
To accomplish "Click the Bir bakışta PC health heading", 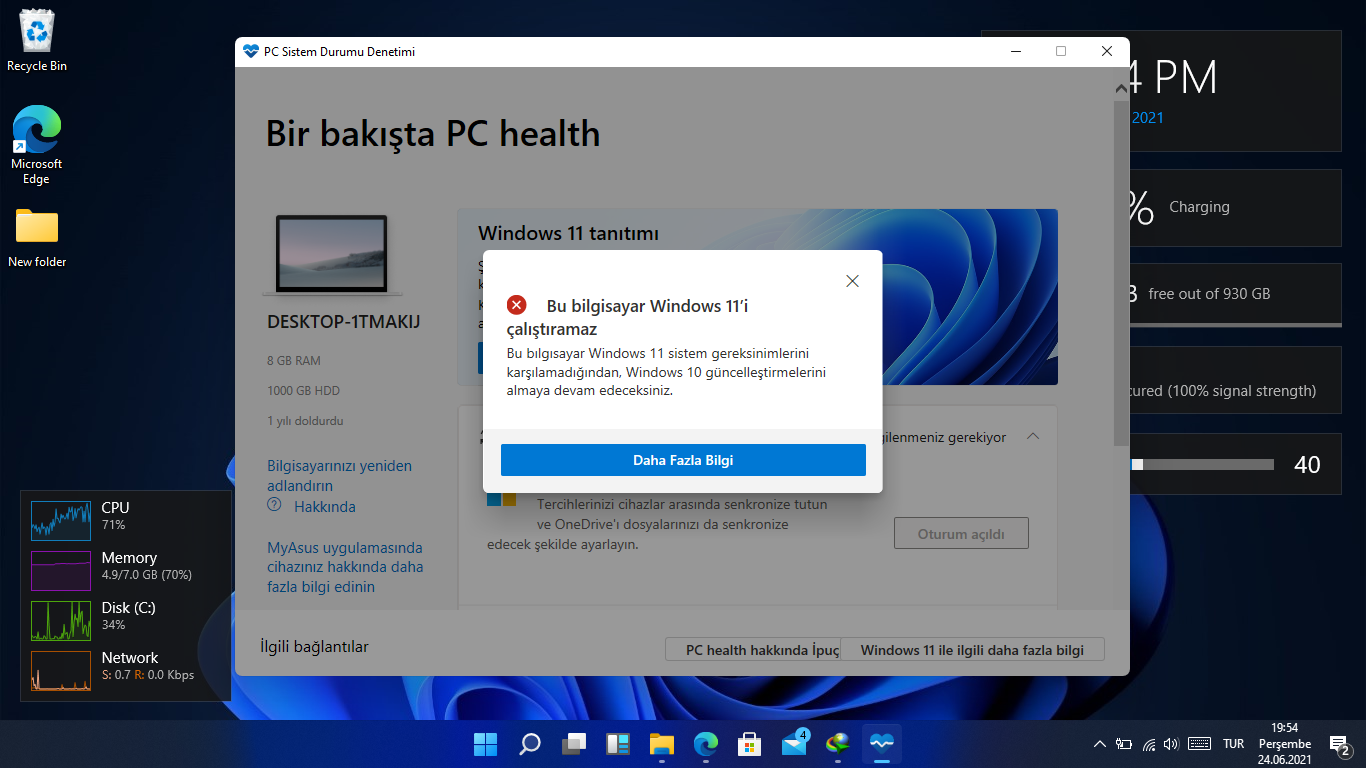I will click(433, 134).
